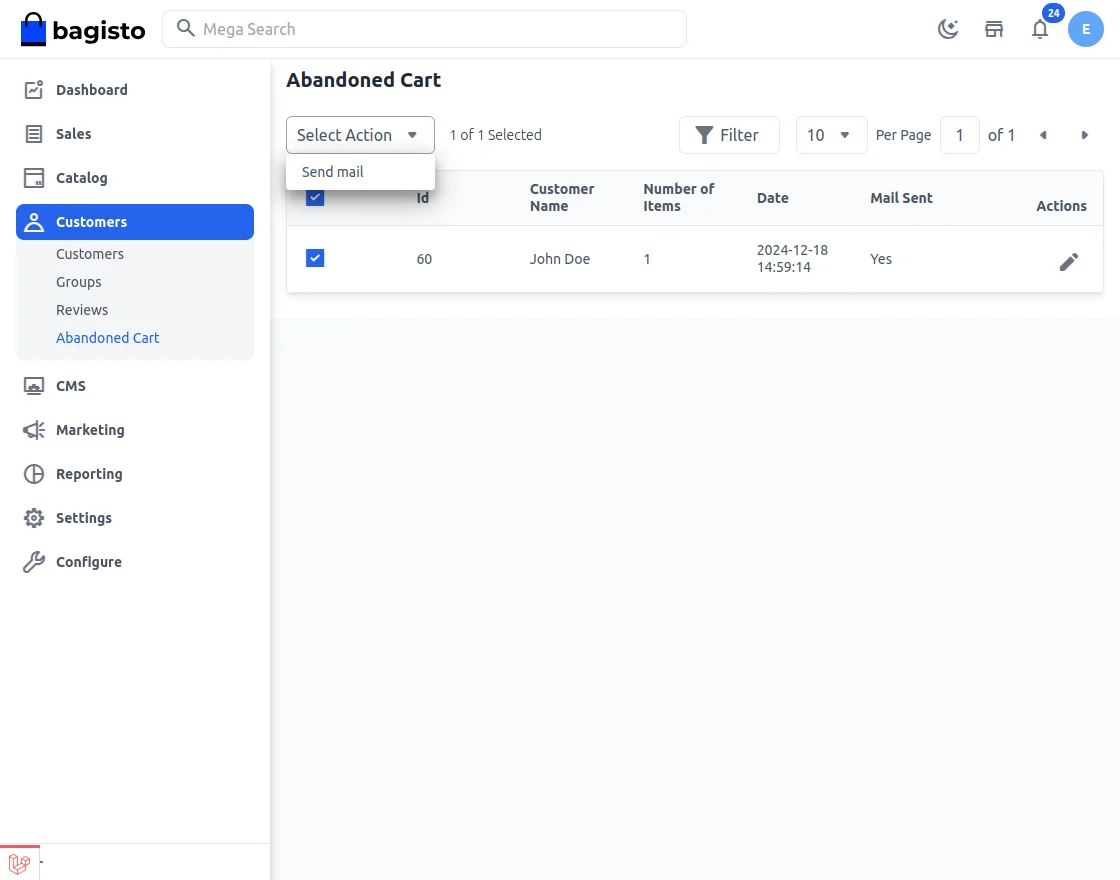The width and height of the screenshot is (1120, 880).
Task: Open the Abandoned Cart submenu item
Action: click(108, 338)
